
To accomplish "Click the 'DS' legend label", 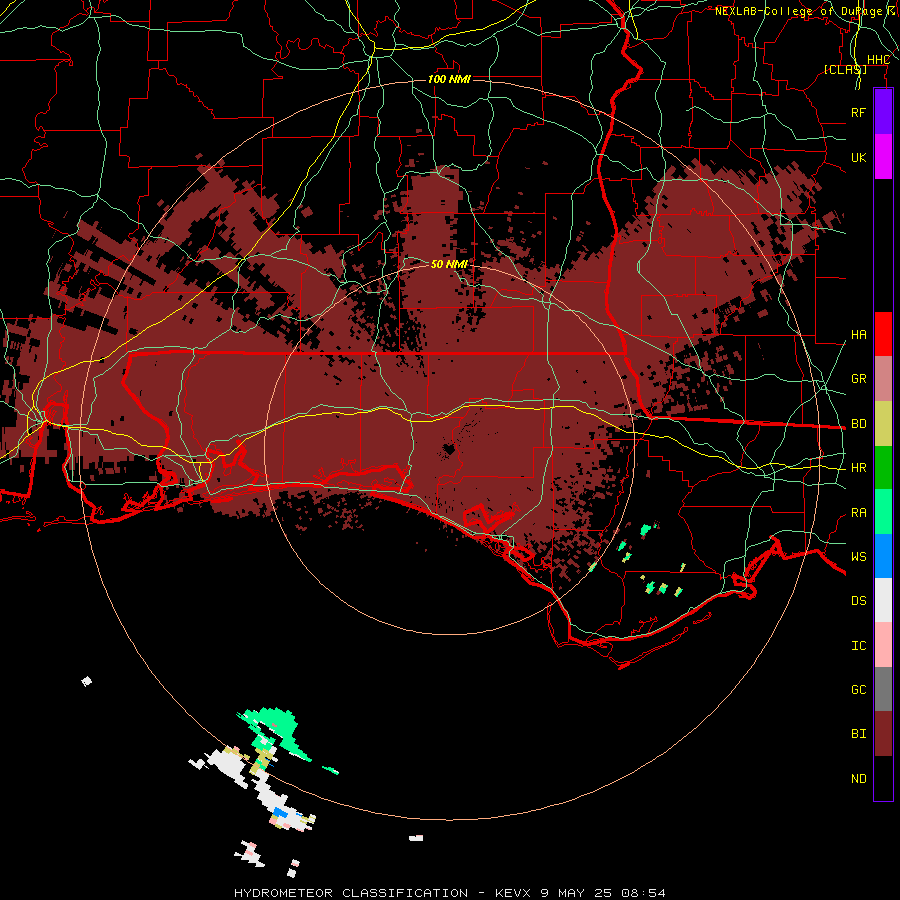I will (x=858, y=601).
